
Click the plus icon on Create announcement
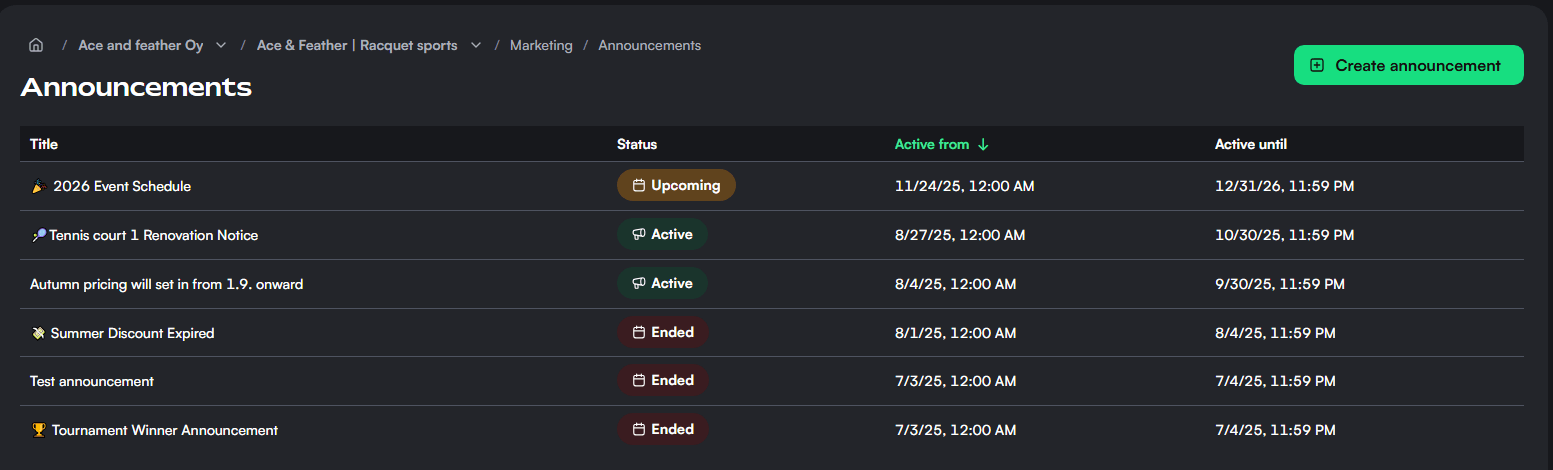coord(1317,65)
